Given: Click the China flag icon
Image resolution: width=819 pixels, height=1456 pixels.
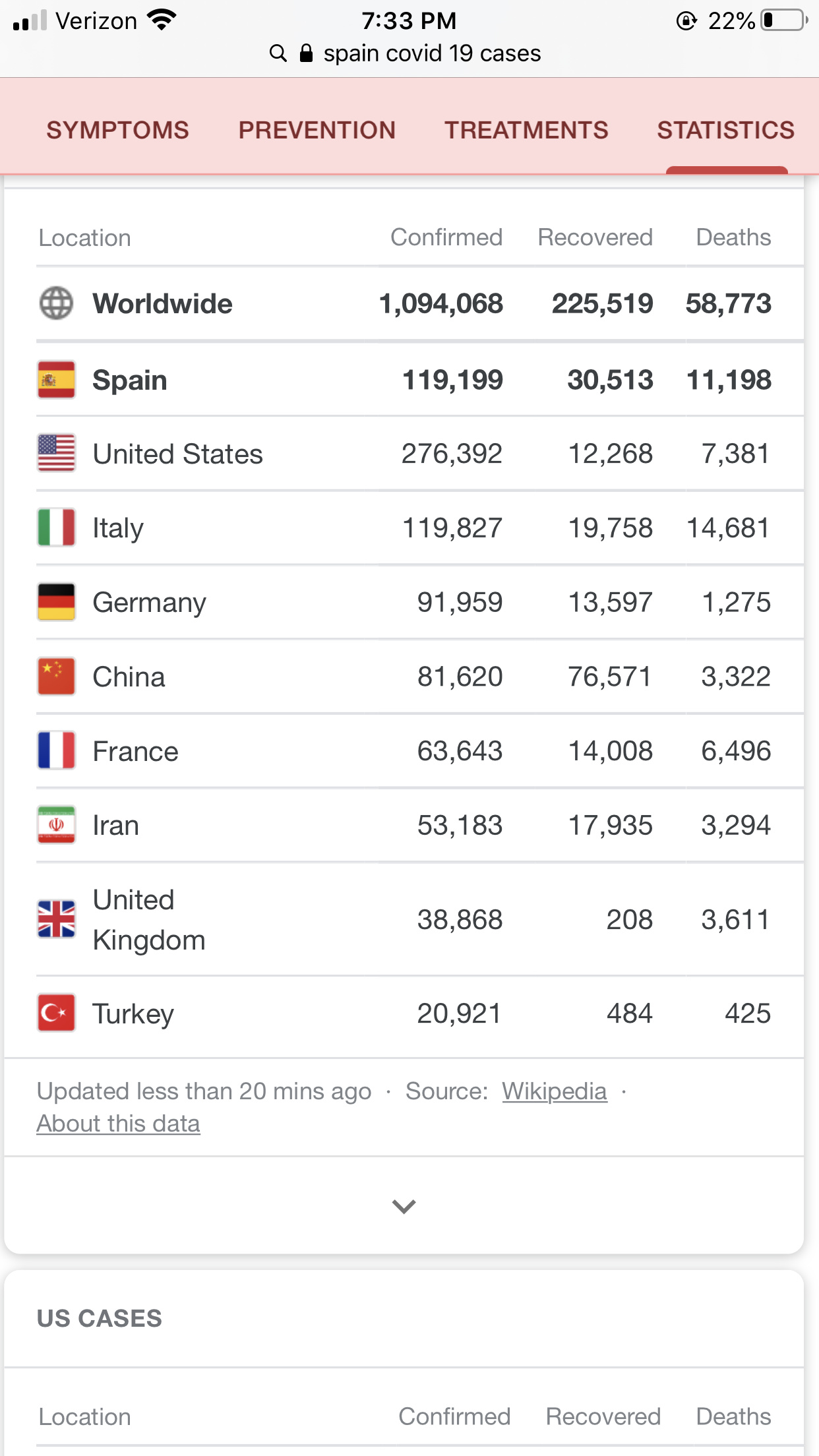Looking at the screenshot, I should click(x=57, y=677).
